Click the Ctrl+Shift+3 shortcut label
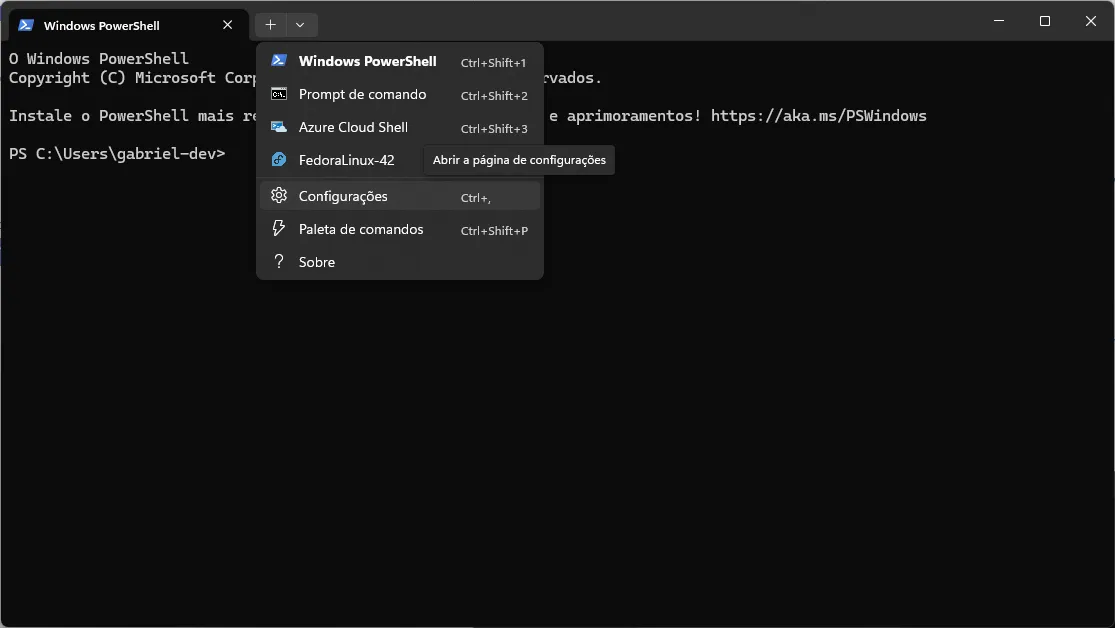 [x=494, y=129]
